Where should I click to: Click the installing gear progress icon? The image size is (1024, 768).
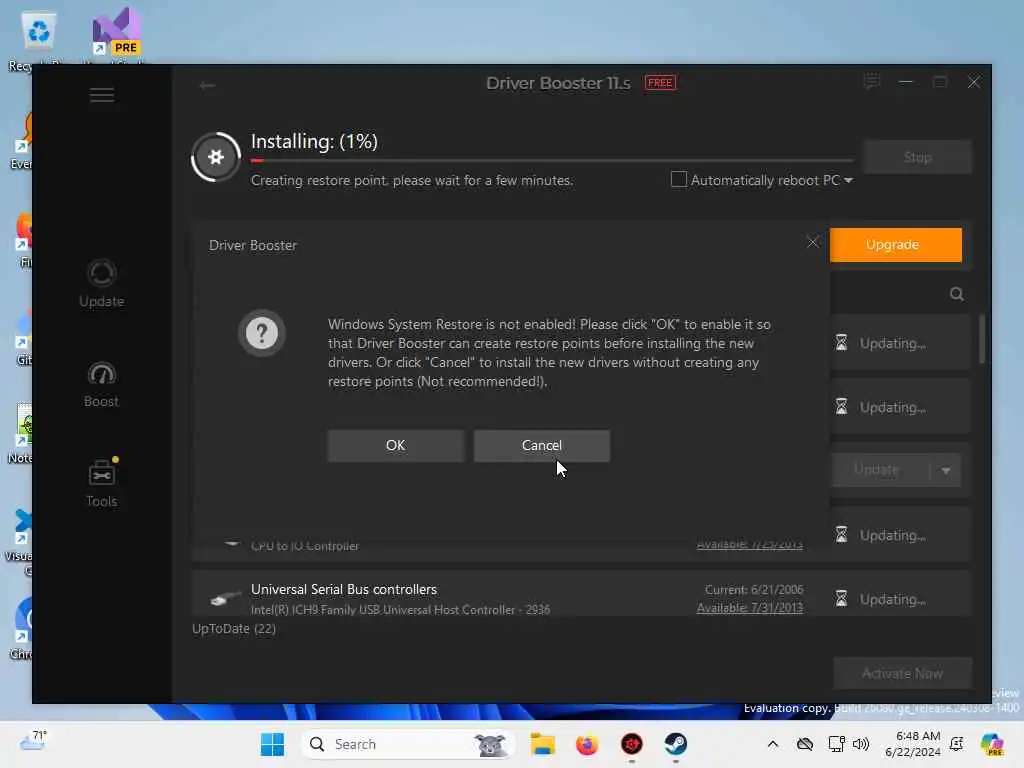[x=216, y=157]
